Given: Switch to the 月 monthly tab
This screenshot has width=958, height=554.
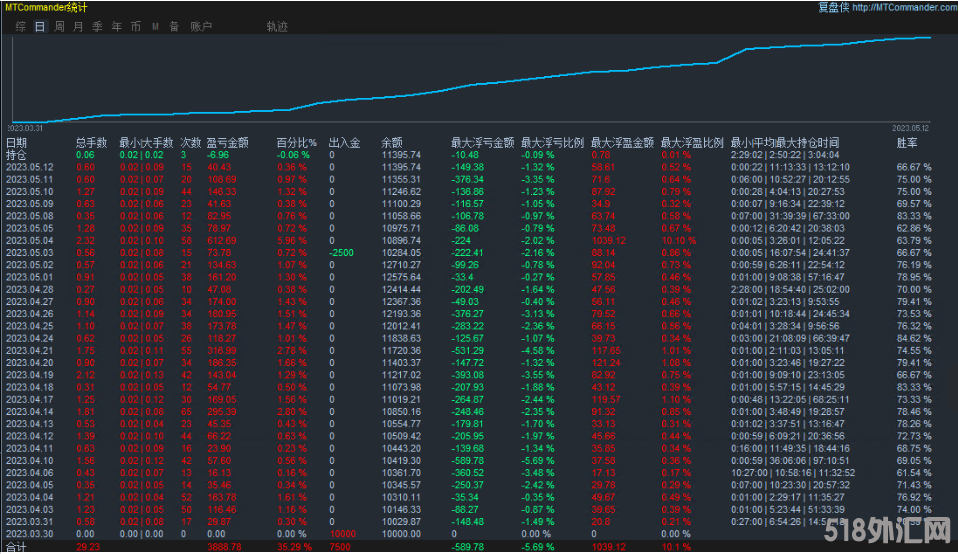Looking at the screenshot, I should point(78,26).
